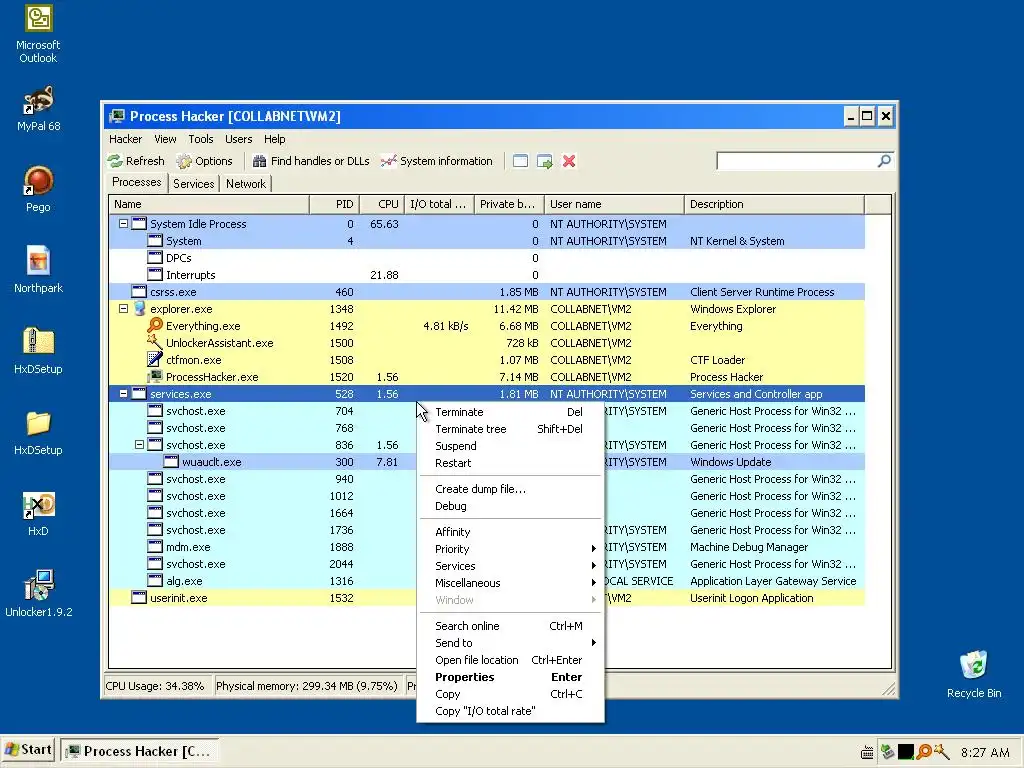
Task: Select the Processes tab
Action: click(x=136, y=182)
